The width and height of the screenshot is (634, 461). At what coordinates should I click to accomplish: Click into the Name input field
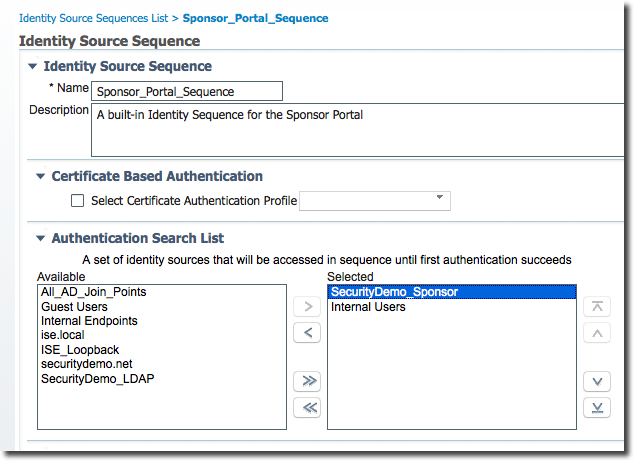(x=187, y=91)
